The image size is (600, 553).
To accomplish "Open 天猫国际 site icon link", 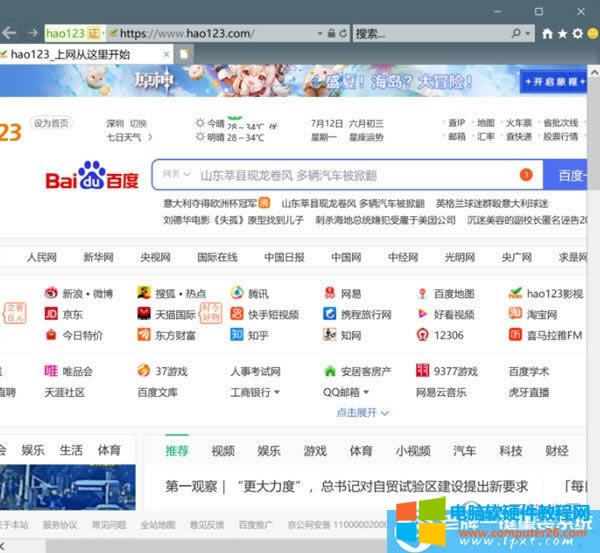I will pyautogui.click(x=145, y=314).
